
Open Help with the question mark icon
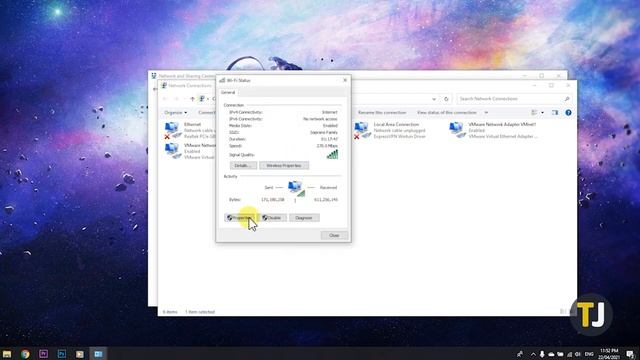click(568, 112)
